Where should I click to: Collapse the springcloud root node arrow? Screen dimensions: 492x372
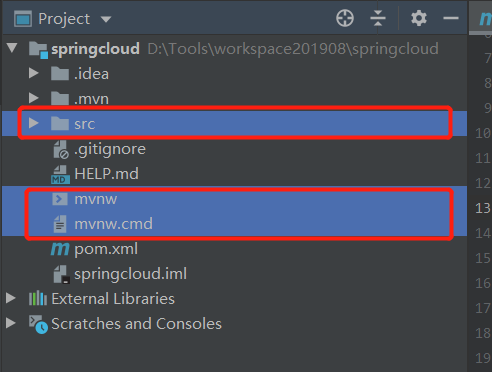click(12, 48)
